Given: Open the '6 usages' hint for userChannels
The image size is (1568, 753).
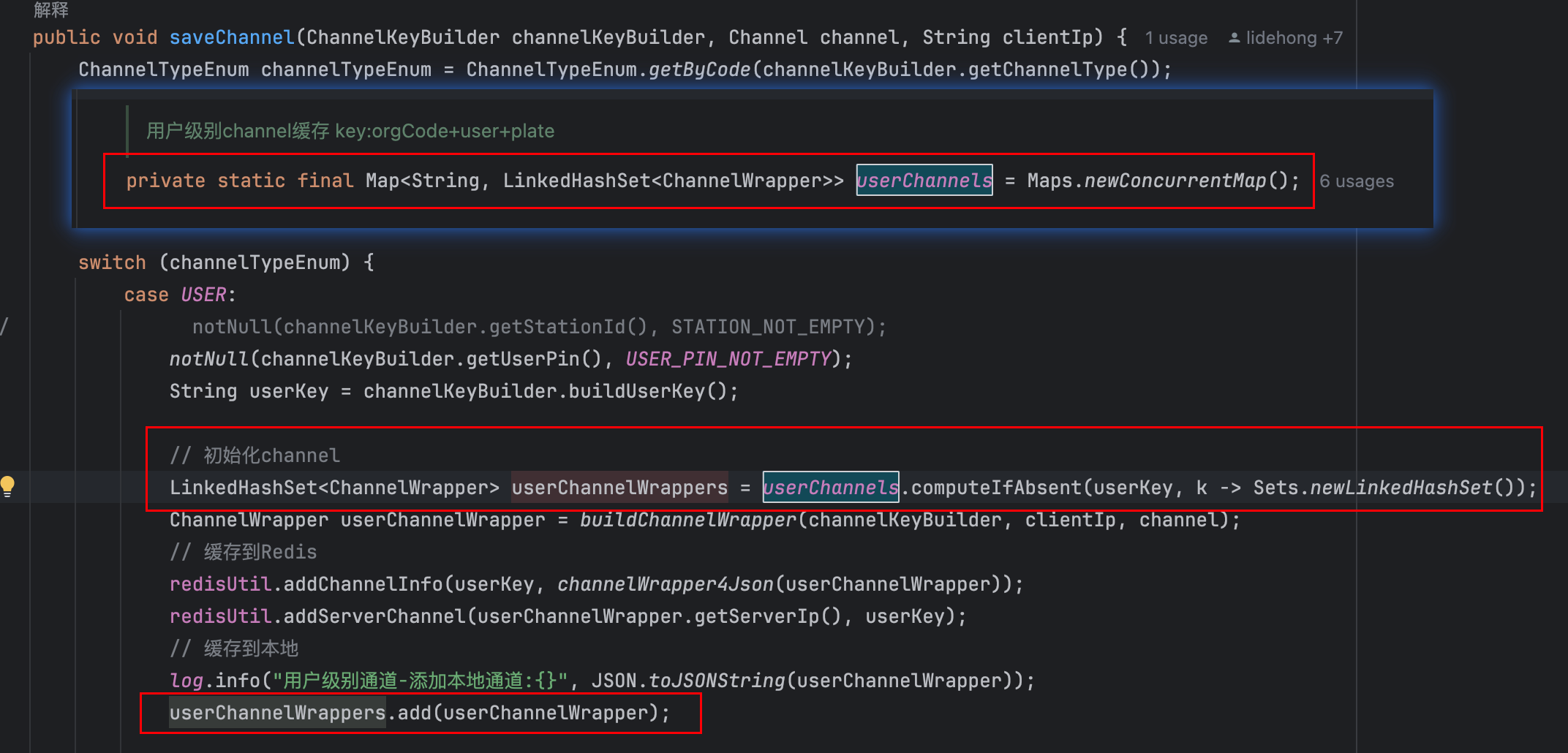Looking at the screenshot, I should click(x=1357, y=181).
